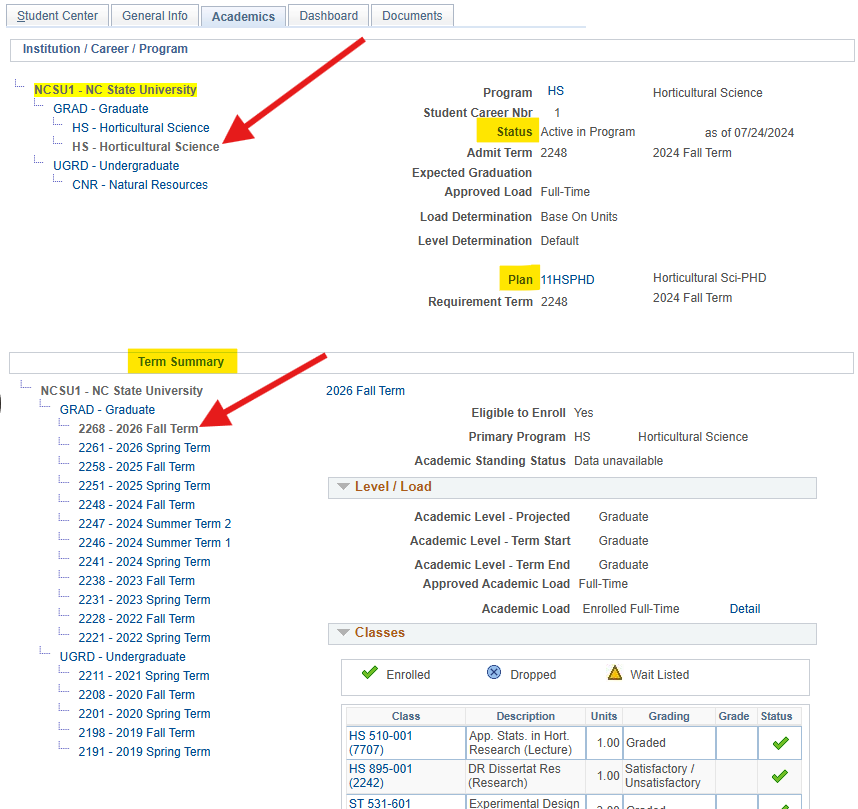
Task: Open the Student Center tab
Action: click(57, 16)
